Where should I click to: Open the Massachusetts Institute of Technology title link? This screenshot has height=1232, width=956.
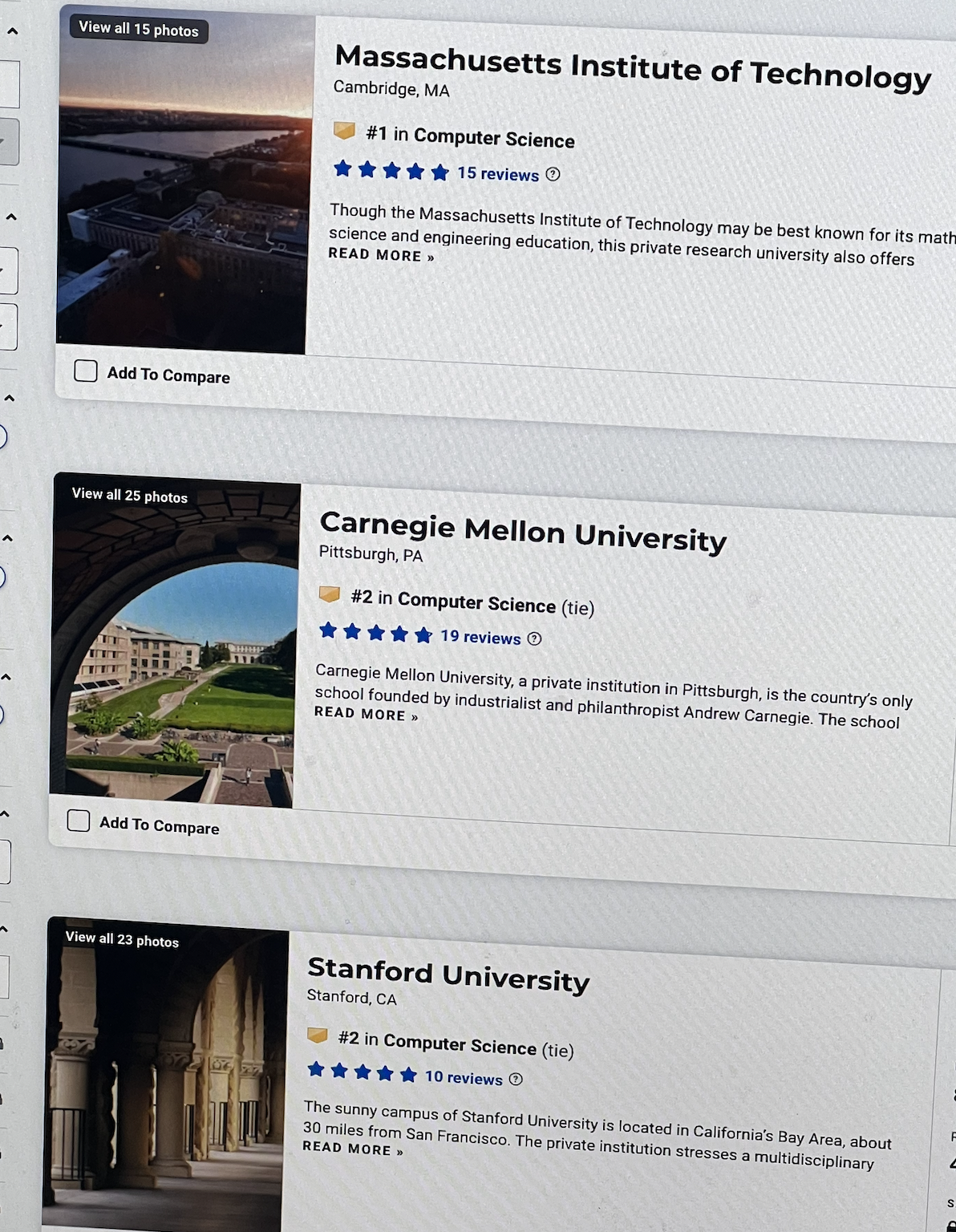(x=633, y=67)
